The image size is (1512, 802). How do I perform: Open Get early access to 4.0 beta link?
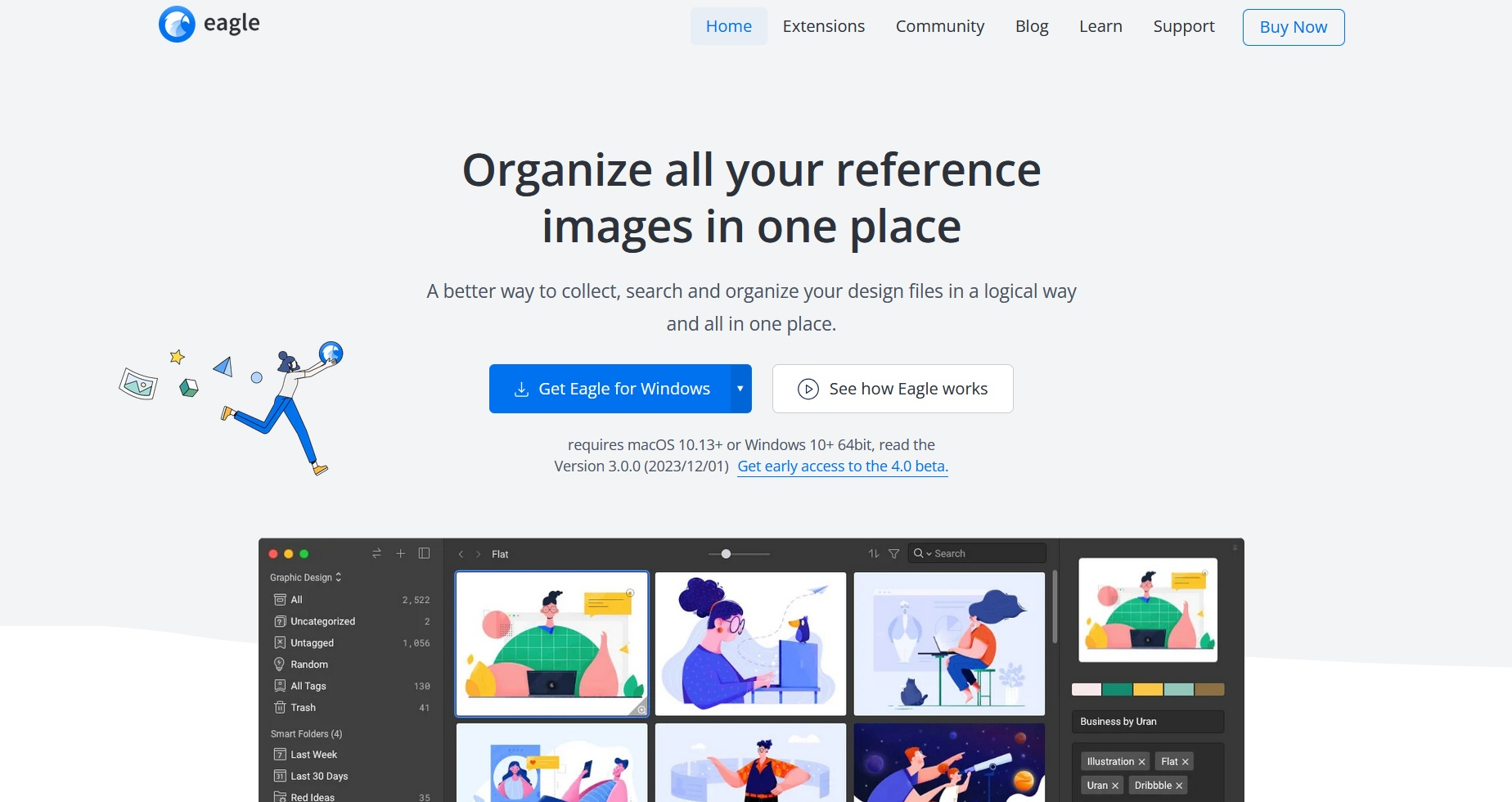point(842,466)
